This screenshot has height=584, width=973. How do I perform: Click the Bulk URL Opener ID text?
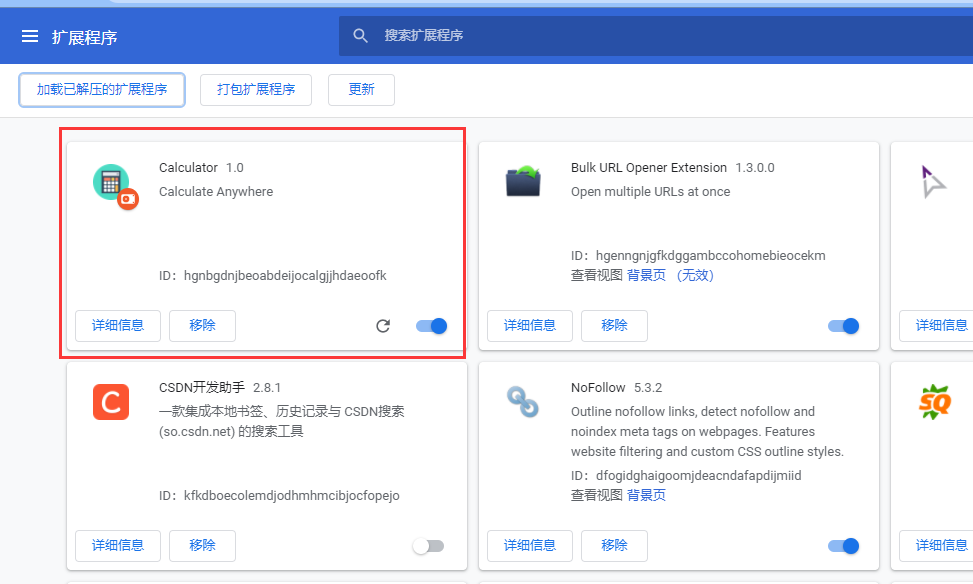point(698,256)
